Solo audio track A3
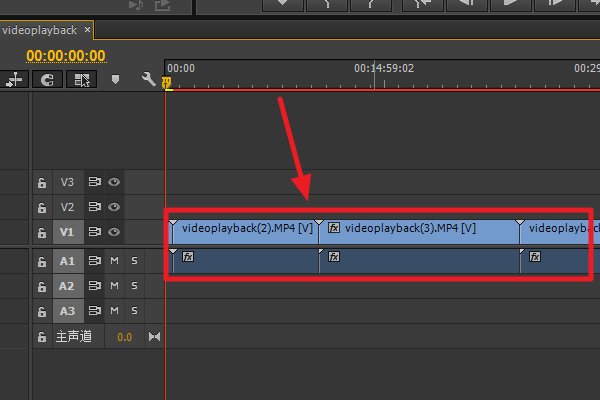 (x=134, y=311)
